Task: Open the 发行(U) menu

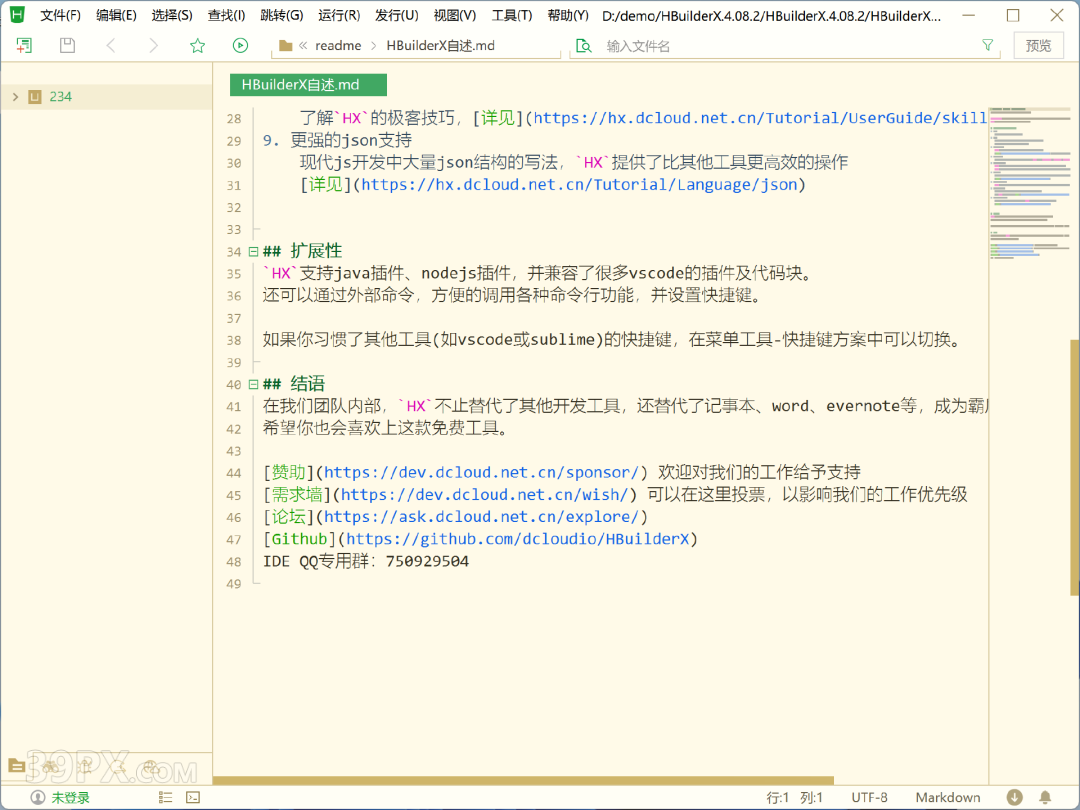Action: click(397, 15)
